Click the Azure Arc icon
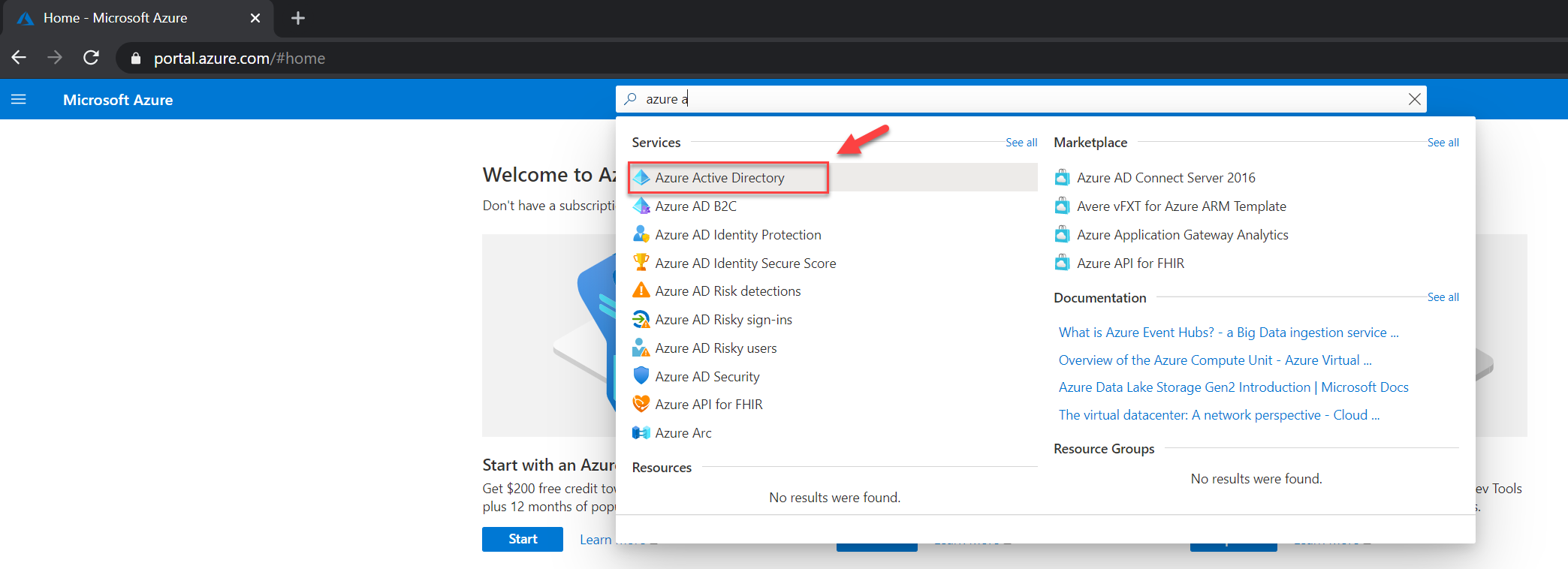 (641, 432)
